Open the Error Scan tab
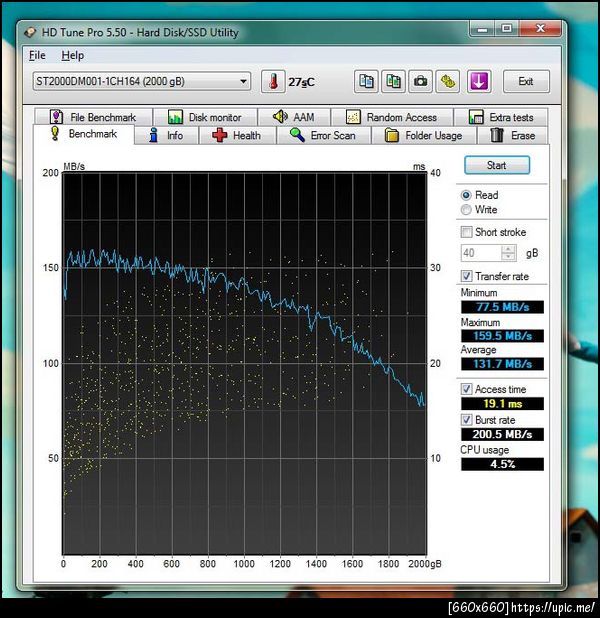The width and height of the screenshot is (600, 618). [x=324, y=136]
